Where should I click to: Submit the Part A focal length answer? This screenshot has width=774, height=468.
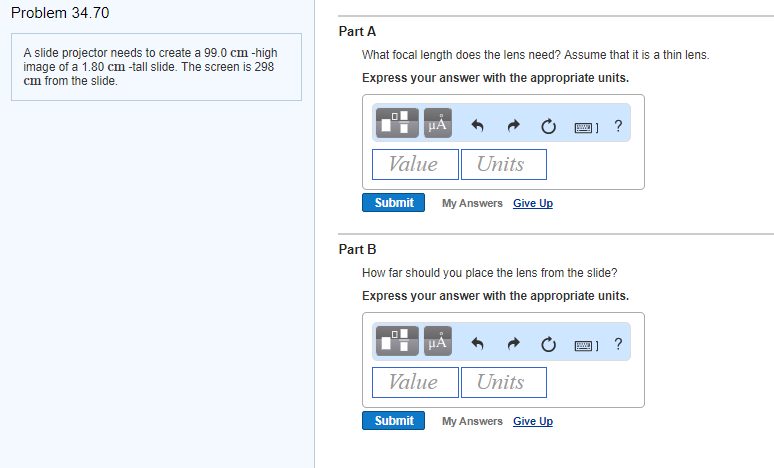point(393,203)
